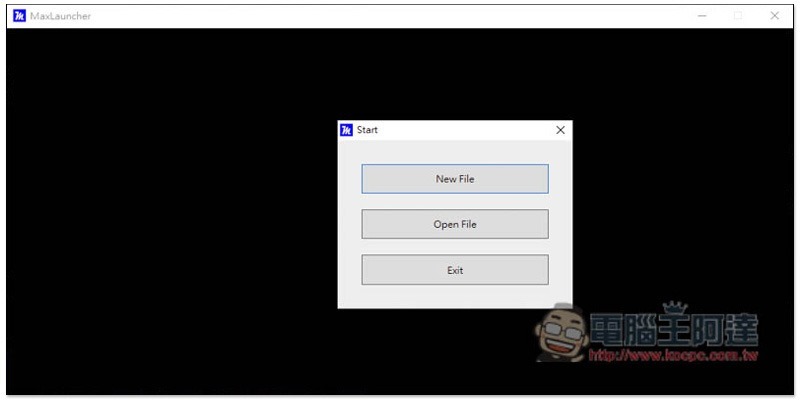Click the Start dialog title text

point(367,130)
